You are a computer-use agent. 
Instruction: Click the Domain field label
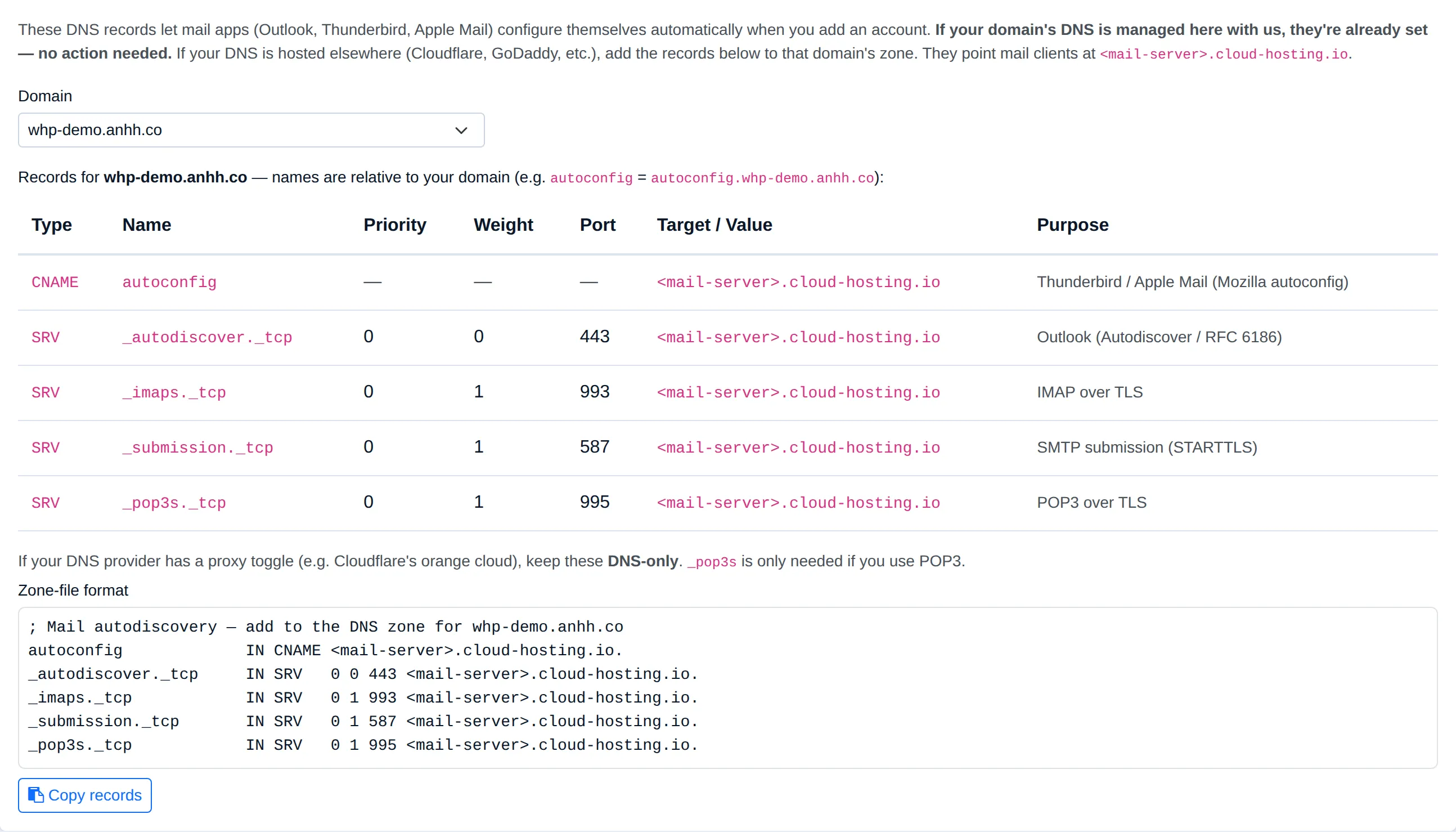tap(45, 96)
